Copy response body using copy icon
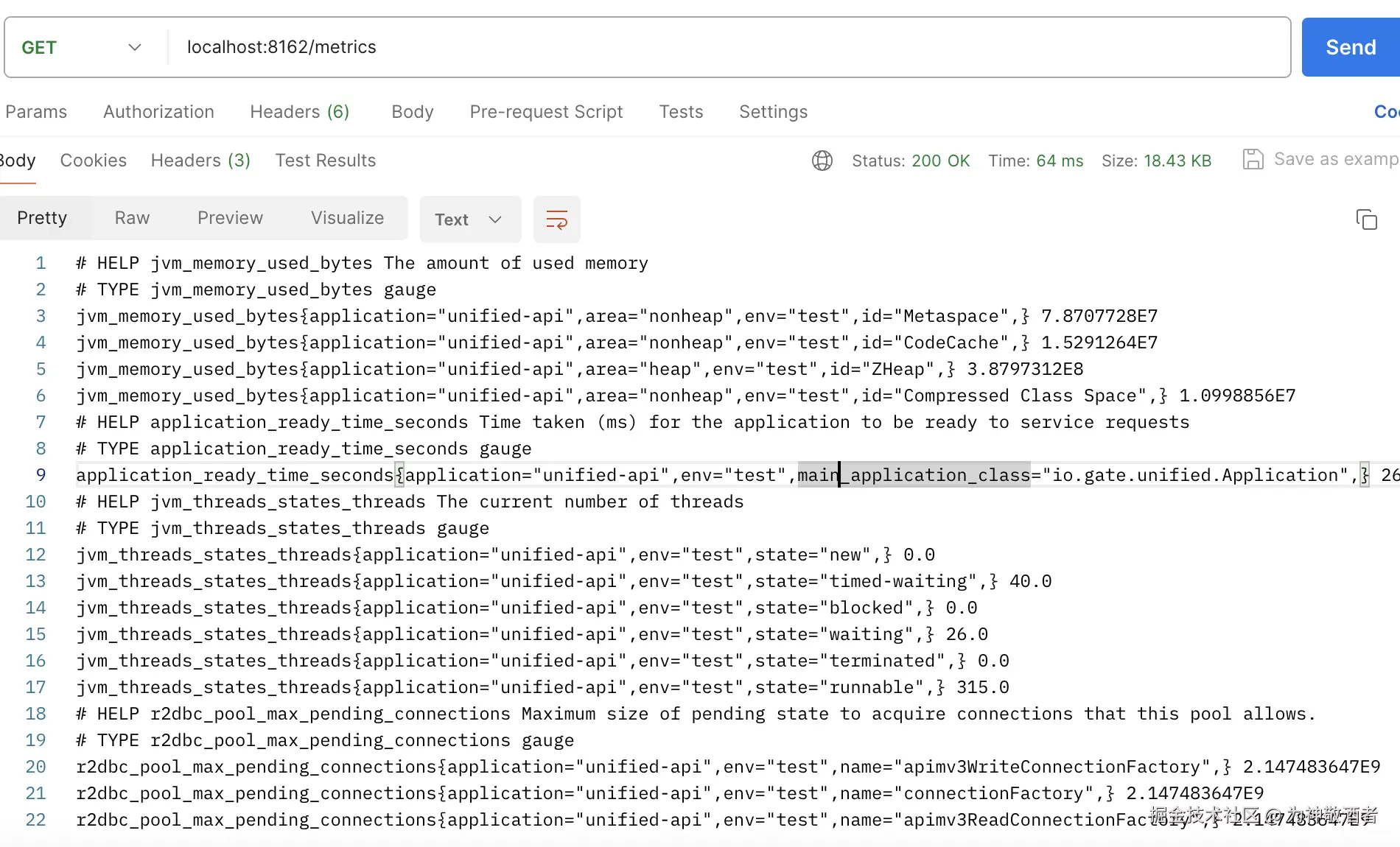Screen dimensions: 1400x847 (x=1366, y=219)
